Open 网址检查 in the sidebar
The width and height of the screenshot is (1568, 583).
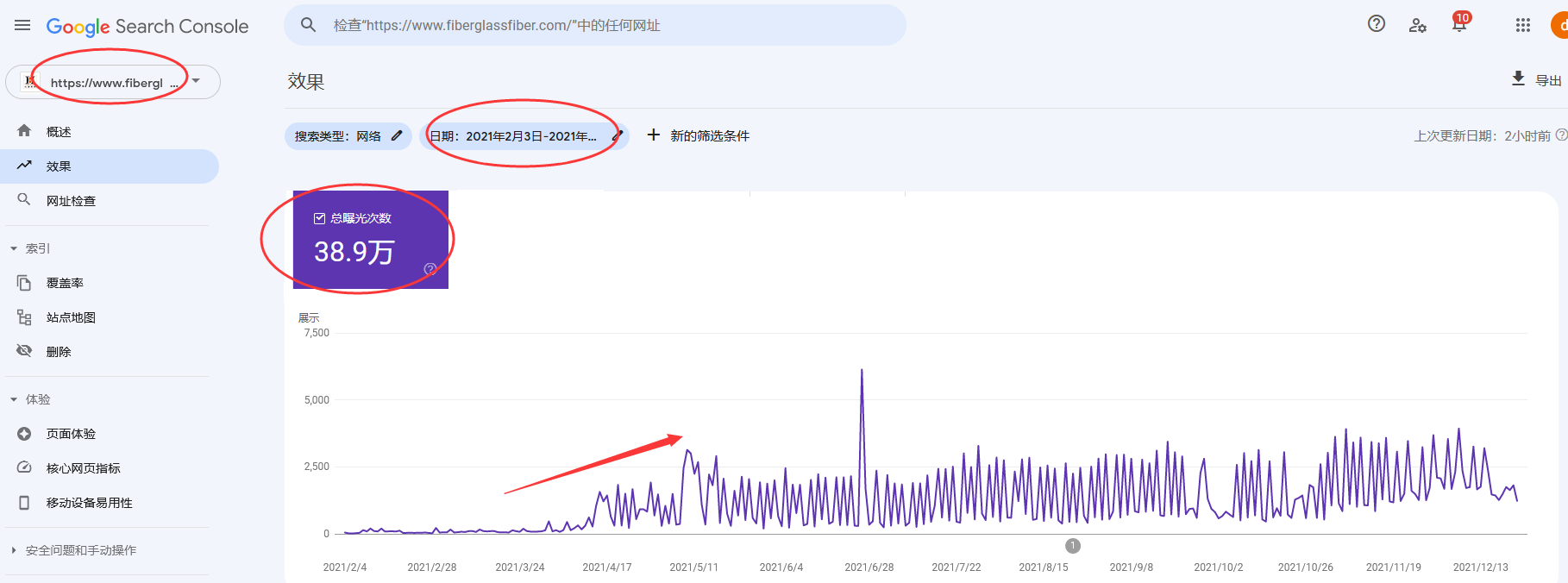[71, 201]
